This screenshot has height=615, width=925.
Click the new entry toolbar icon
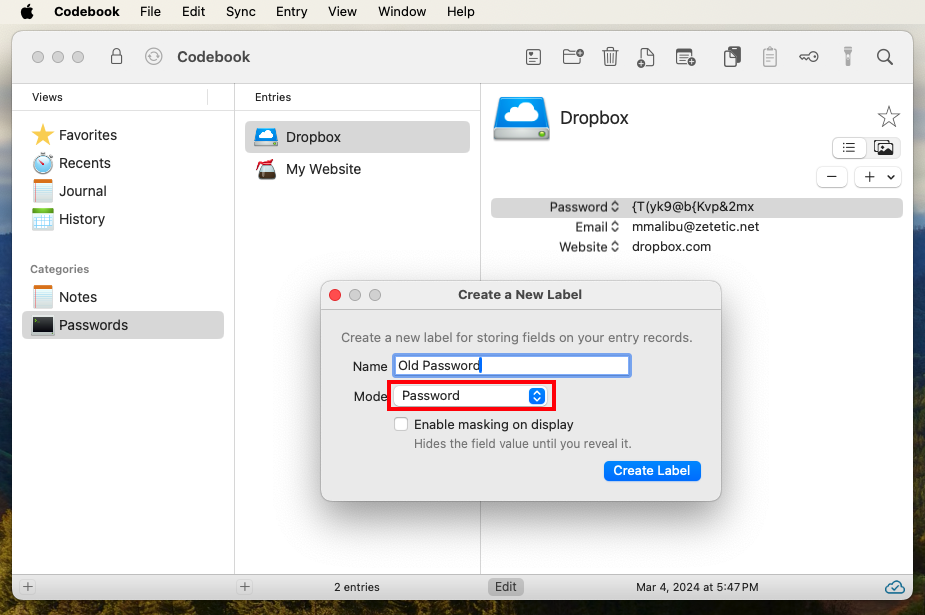pos(533,57)
